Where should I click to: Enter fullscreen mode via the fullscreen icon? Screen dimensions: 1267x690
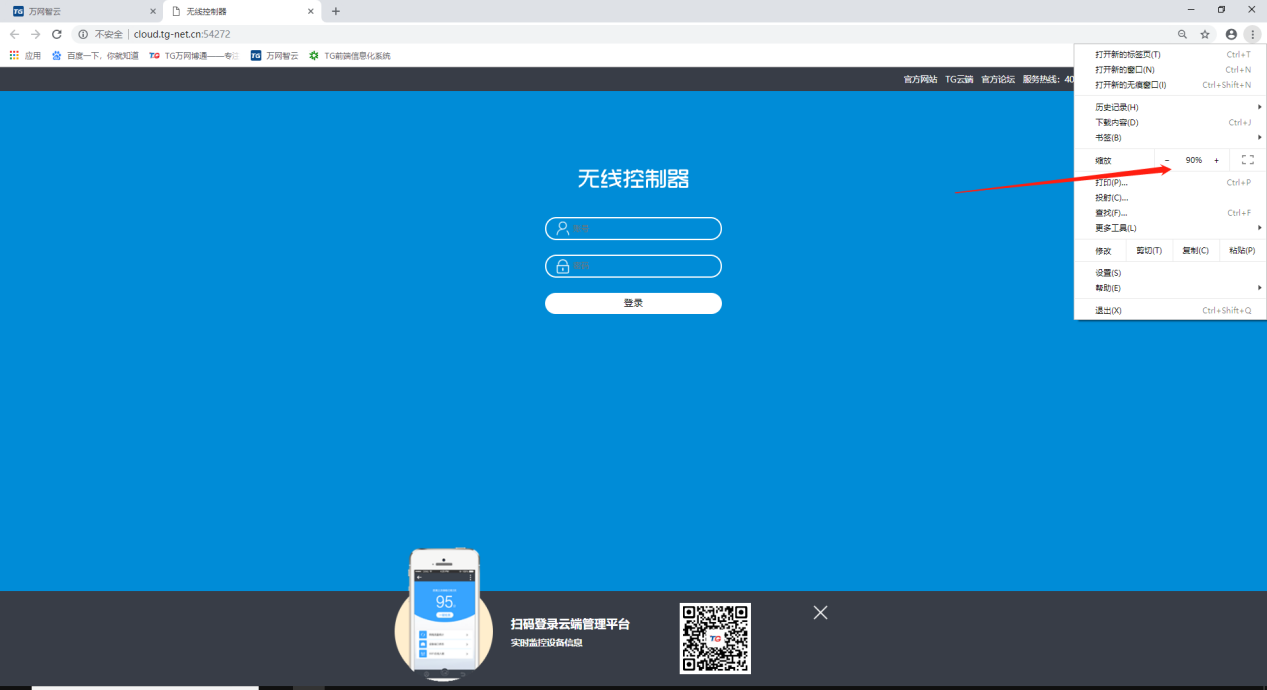(x=1247, y=160)
